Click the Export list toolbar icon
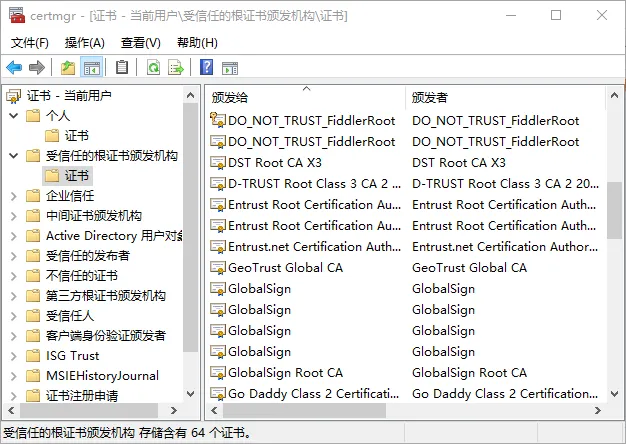626x444 pixels. point(176,67)
